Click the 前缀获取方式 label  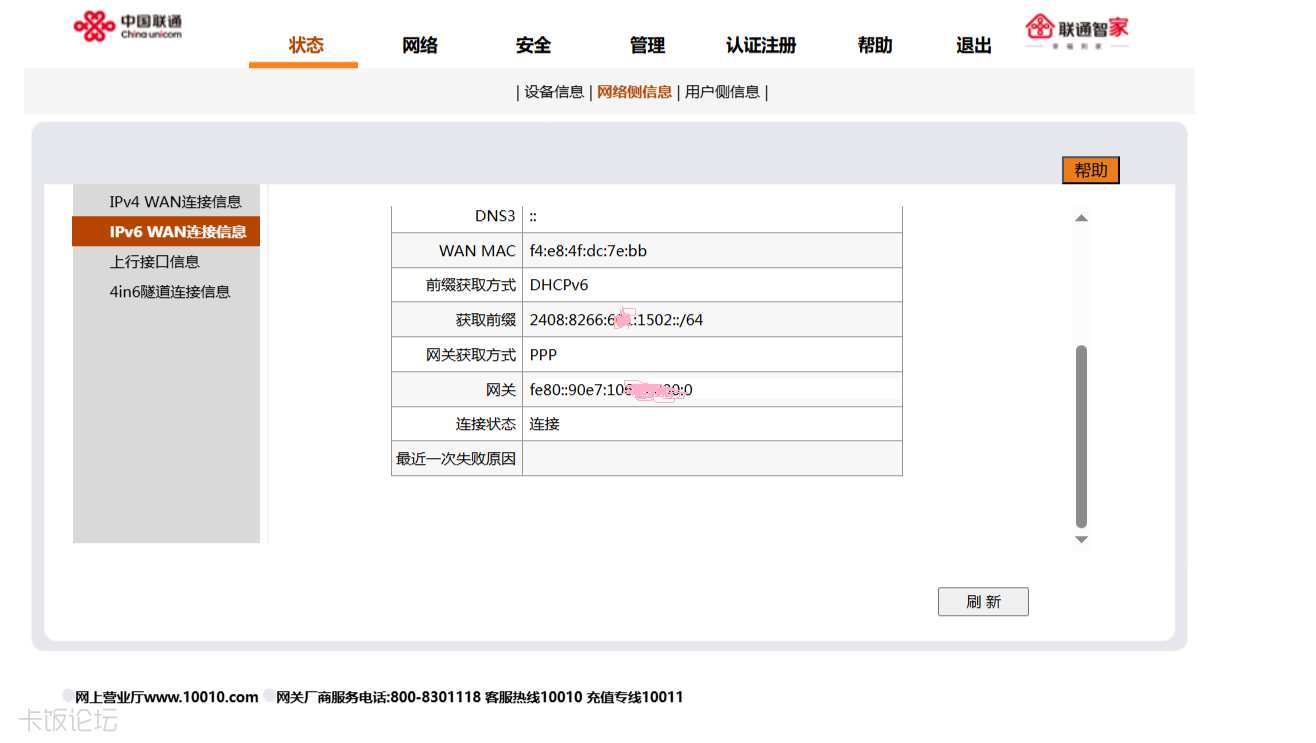click(x=471, y=286)
